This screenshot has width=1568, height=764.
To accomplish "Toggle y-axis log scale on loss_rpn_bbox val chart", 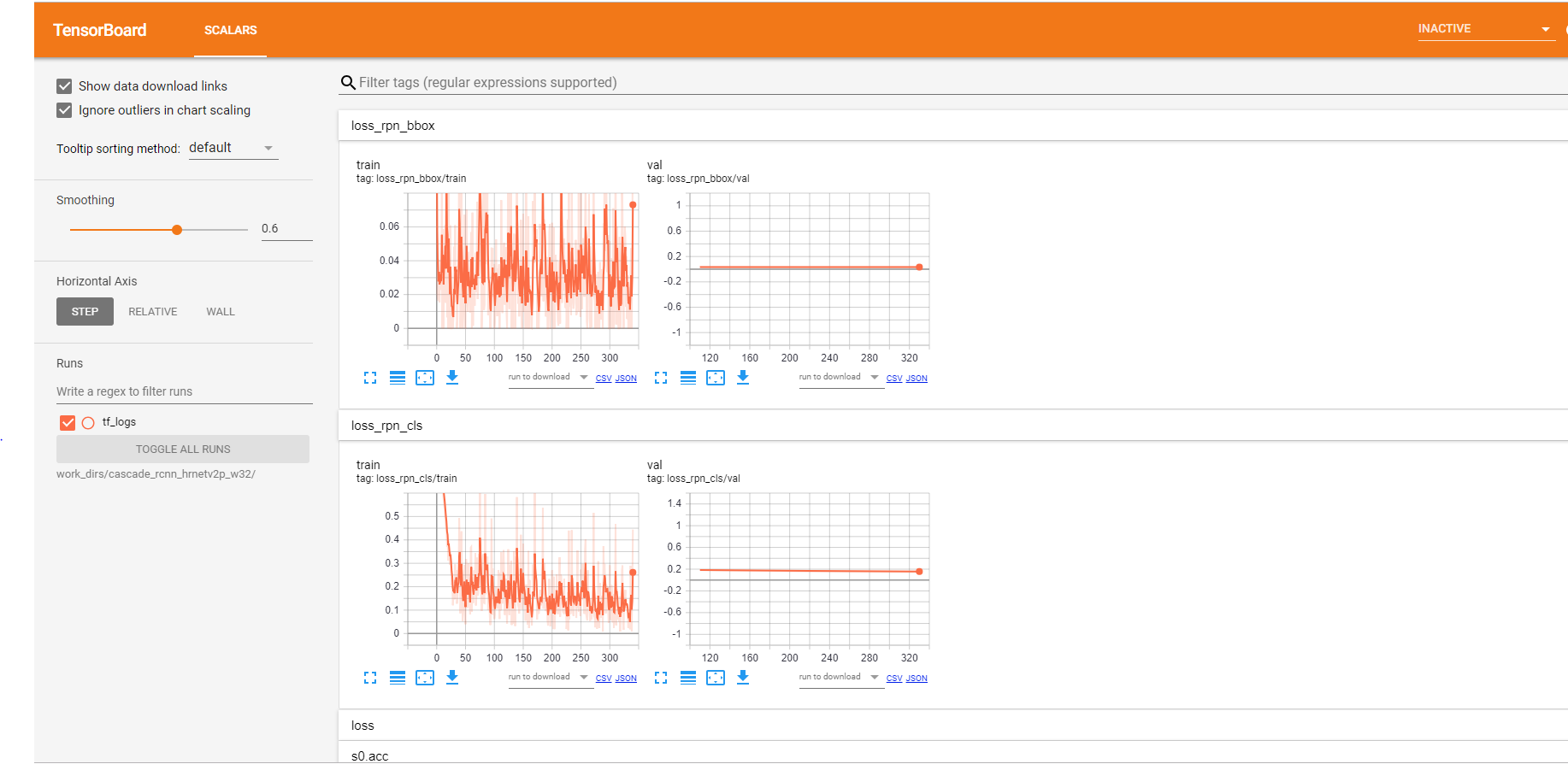I will click(x=688, y=378).
